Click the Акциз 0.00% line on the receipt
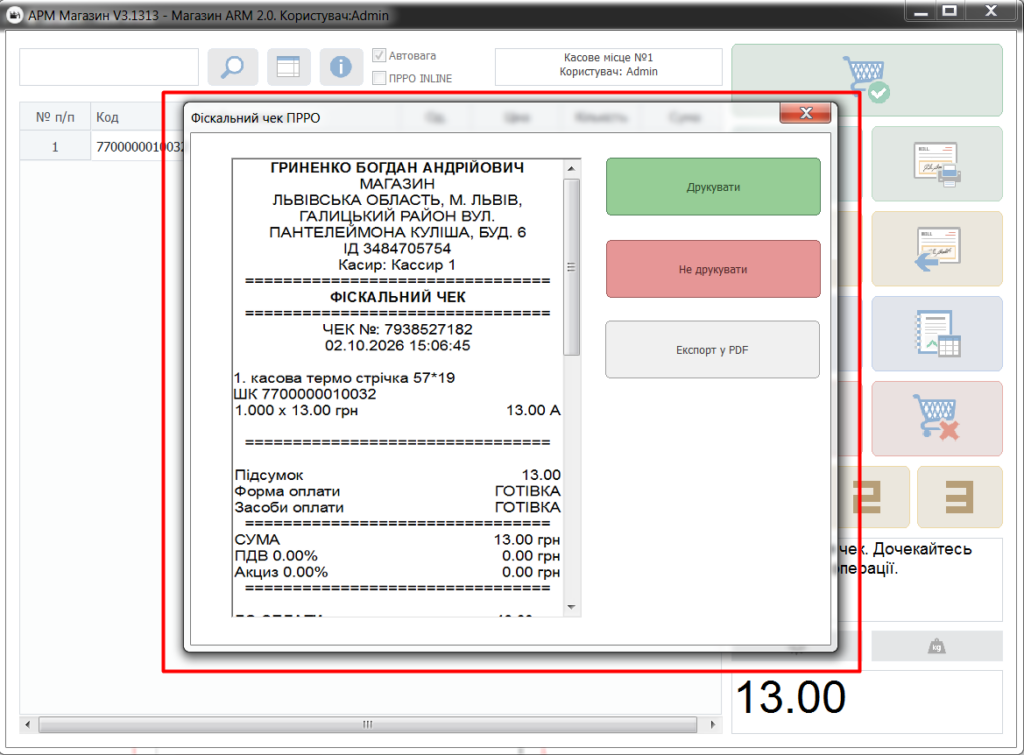This screenshot has width=1024, height=755. (x=397, y=572)
